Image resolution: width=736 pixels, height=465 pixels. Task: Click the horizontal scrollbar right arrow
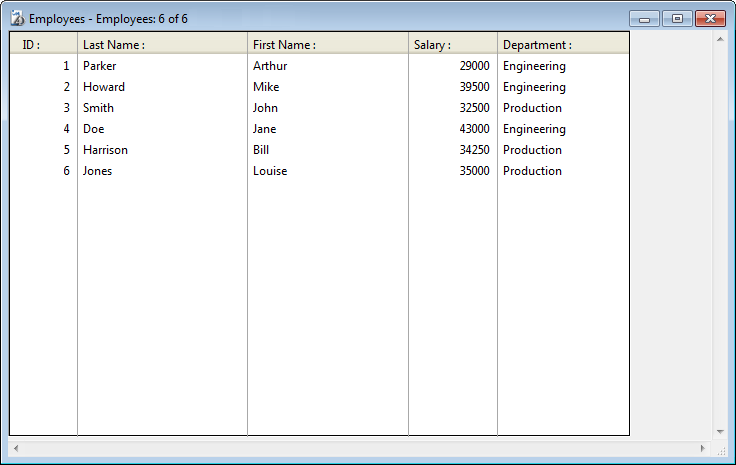tap(702, 448)
